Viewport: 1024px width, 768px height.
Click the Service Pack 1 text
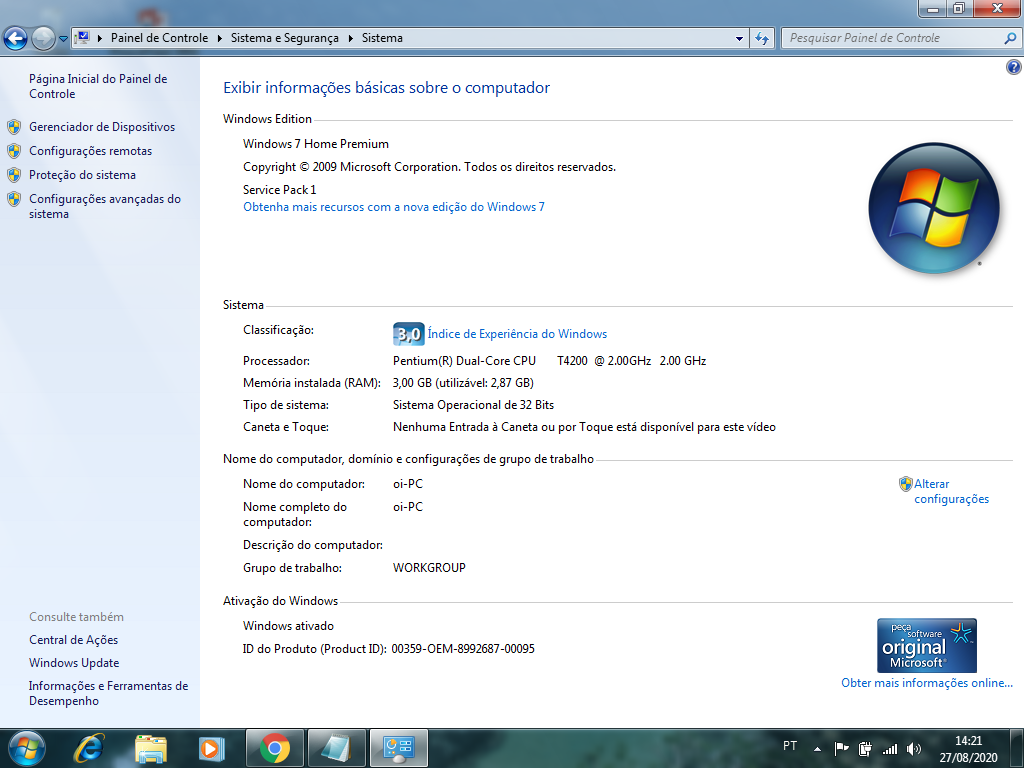click(280, 190)
